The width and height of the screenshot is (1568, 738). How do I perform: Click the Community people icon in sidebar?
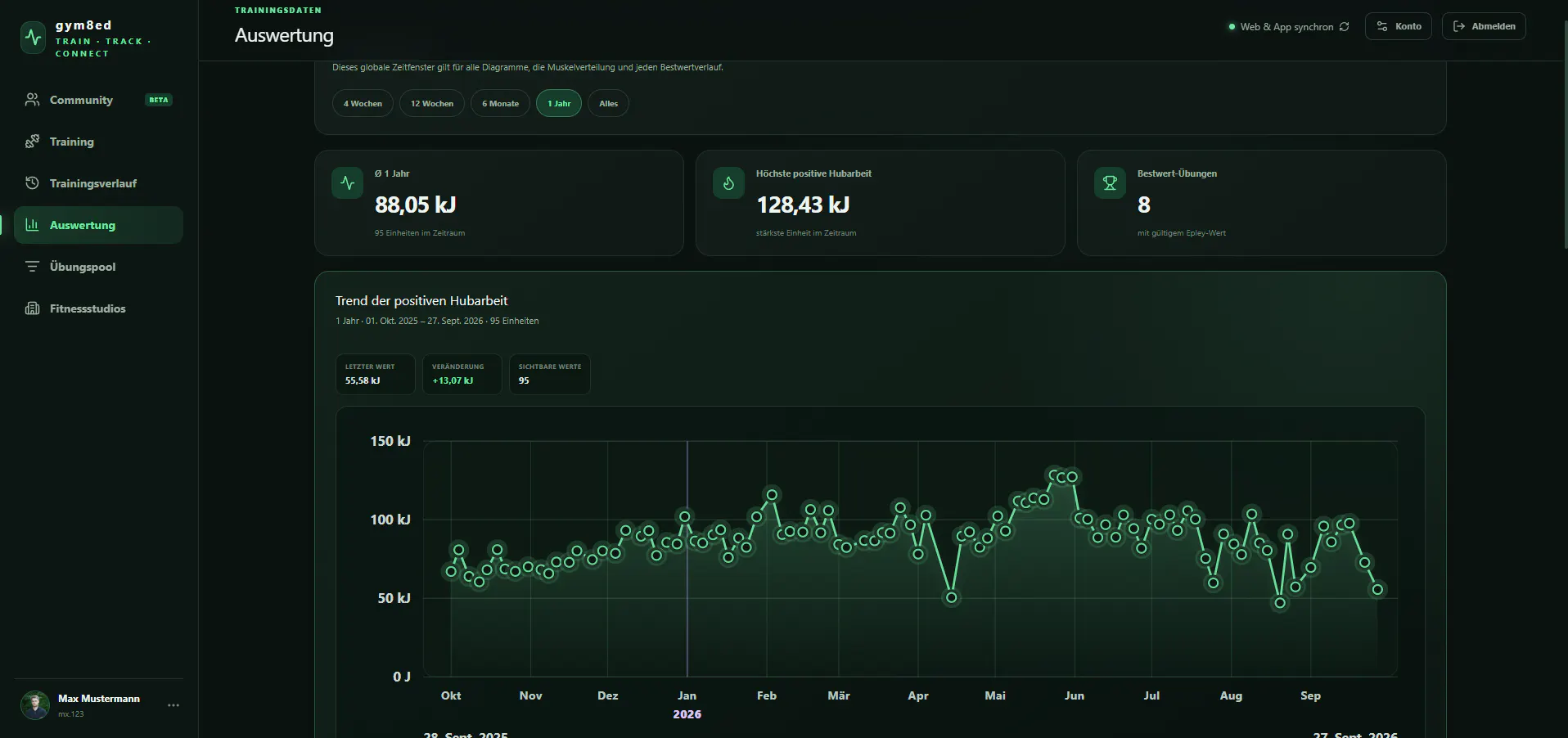tap(32, 100)
